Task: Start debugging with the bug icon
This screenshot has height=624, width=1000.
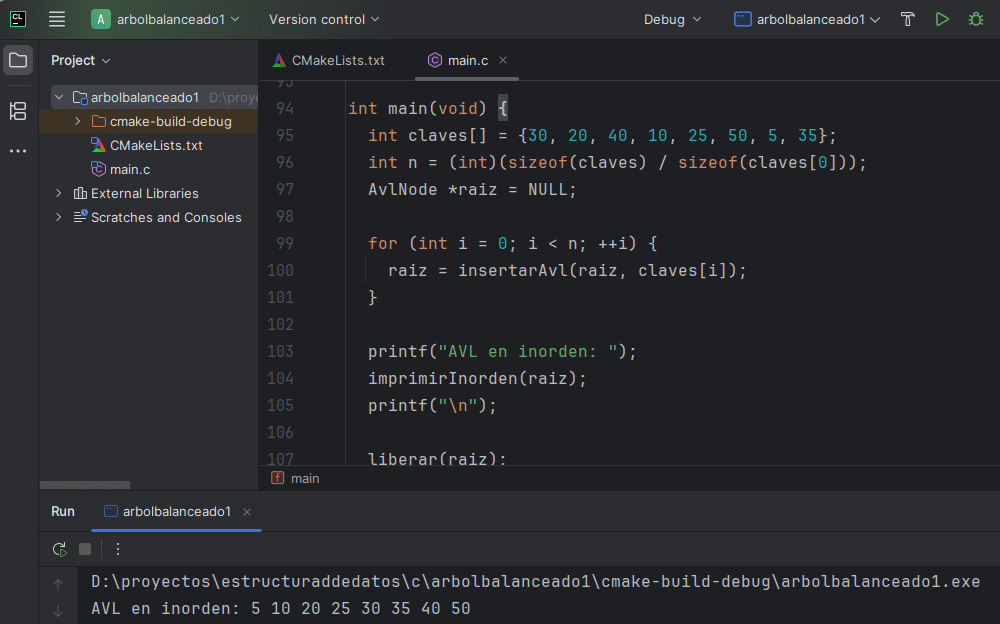Action: [x=975, y=19]
